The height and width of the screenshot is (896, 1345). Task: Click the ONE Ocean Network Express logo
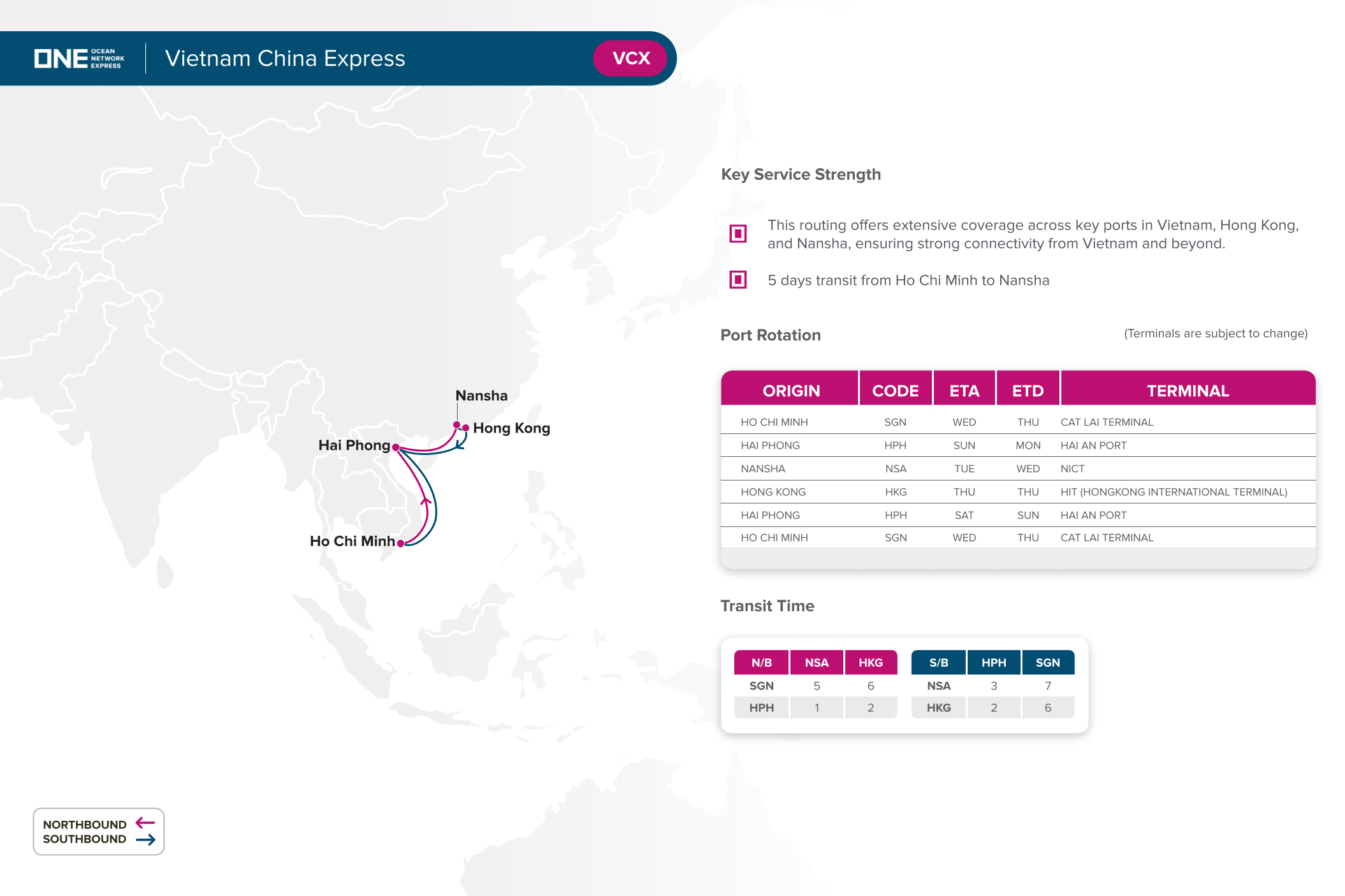[x=79, y=59]
